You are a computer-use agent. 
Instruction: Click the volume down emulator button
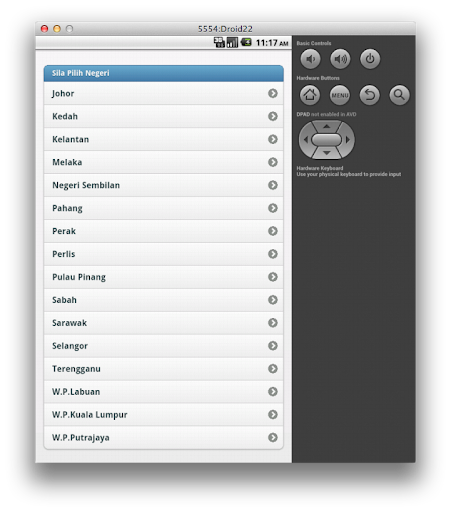click(x=310, y=59)
